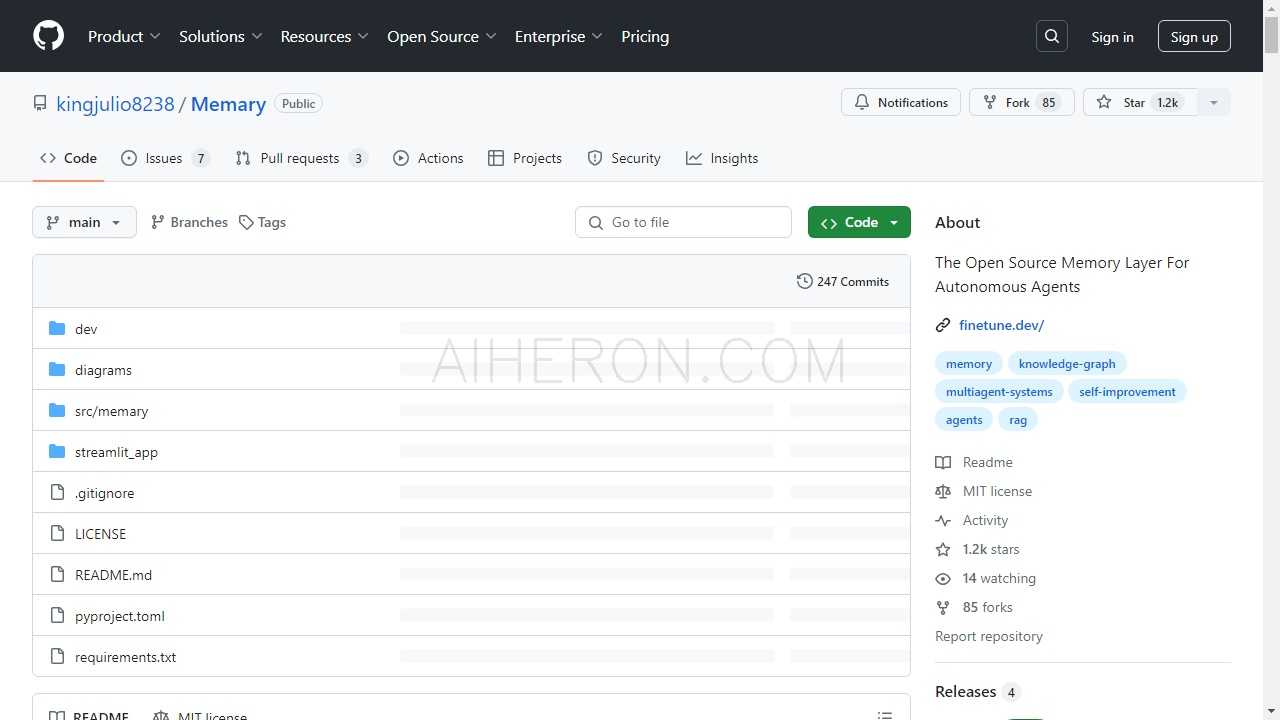Click the README outline list icon
Viewport: 1280px width, 720px height.
click(884, 715)
